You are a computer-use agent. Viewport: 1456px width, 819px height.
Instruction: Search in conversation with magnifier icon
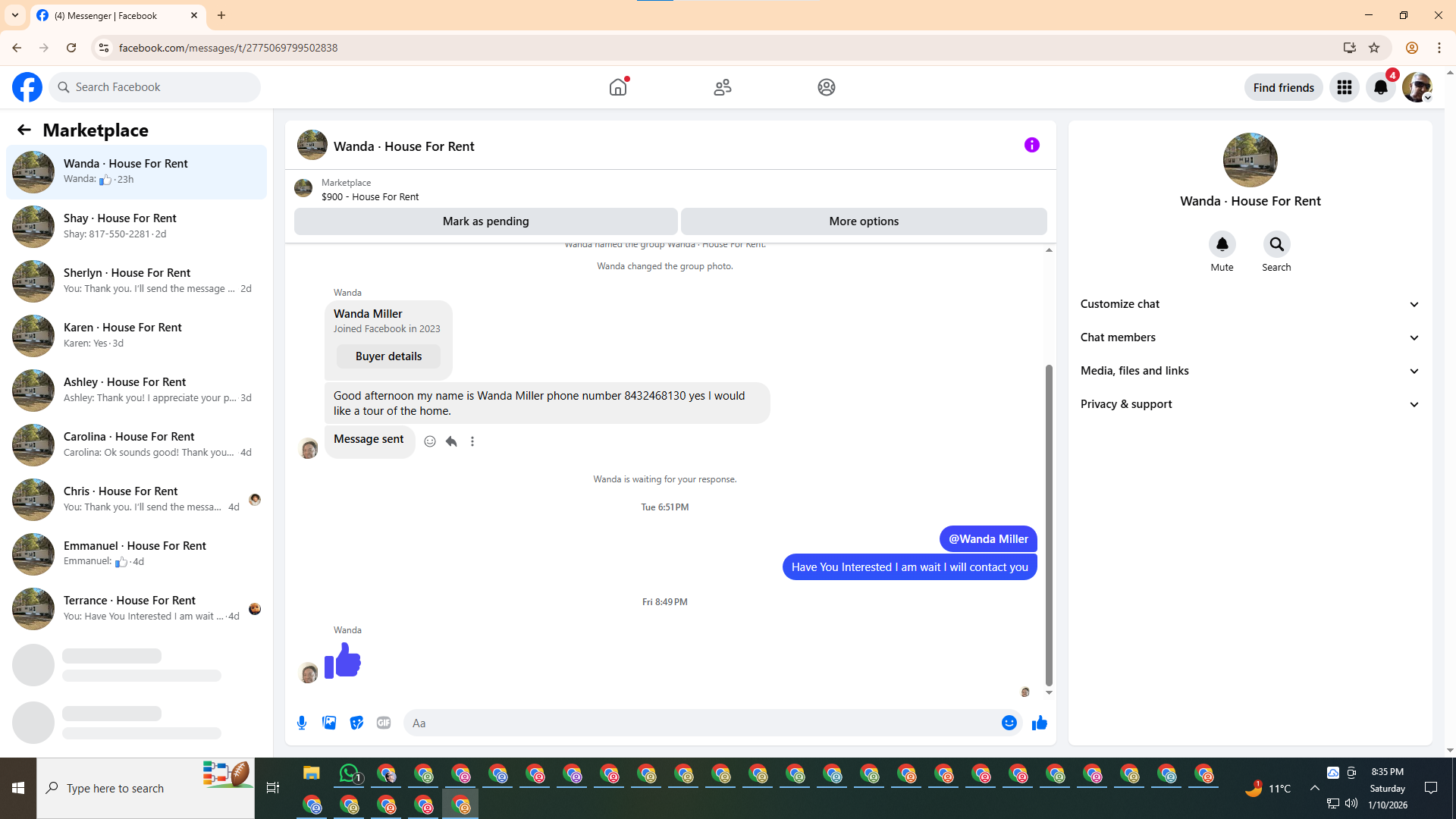click(x=1276, y=244)
